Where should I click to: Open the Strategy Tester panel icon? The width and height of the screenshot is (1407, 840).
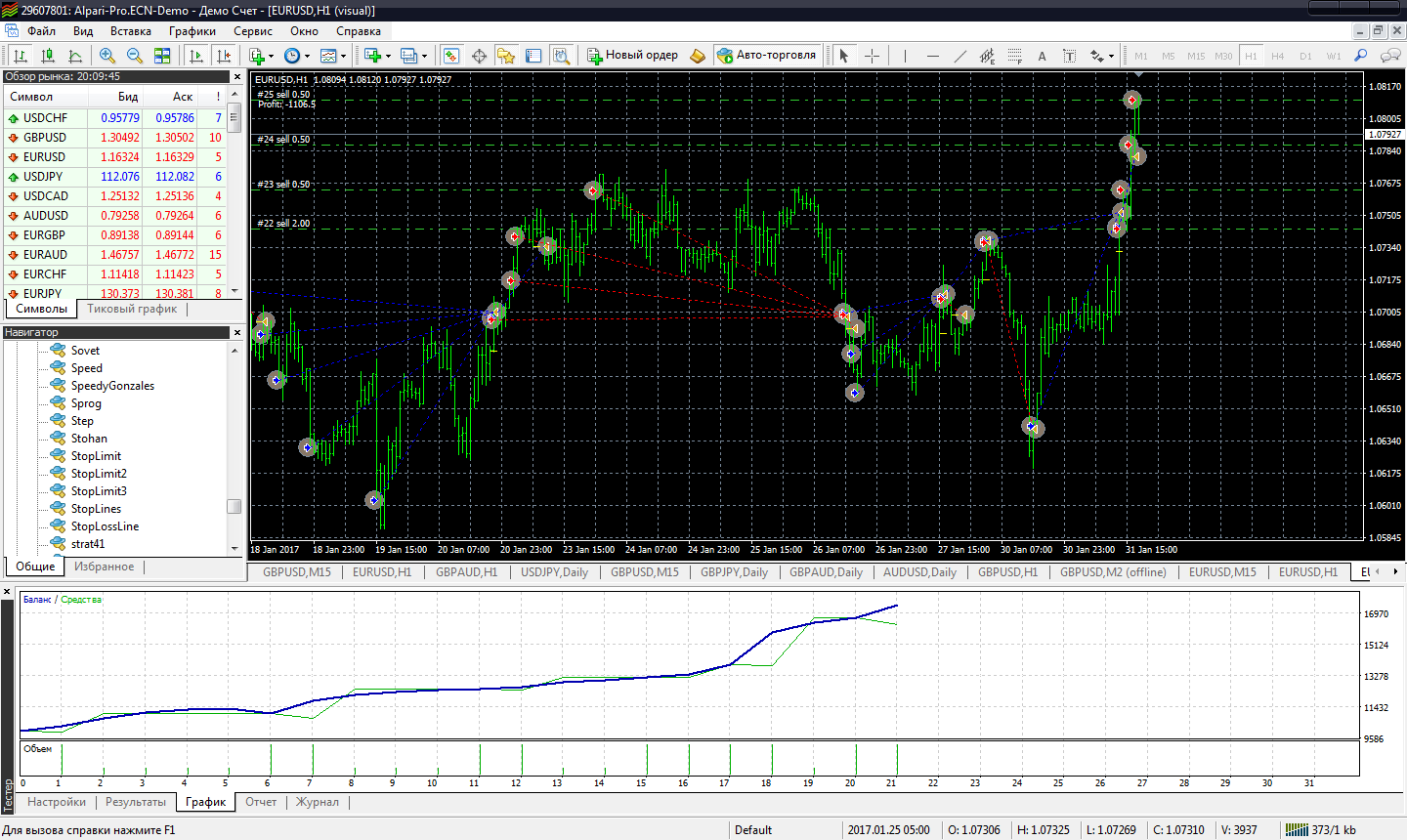pyautogui.click(x=561, y=56)
